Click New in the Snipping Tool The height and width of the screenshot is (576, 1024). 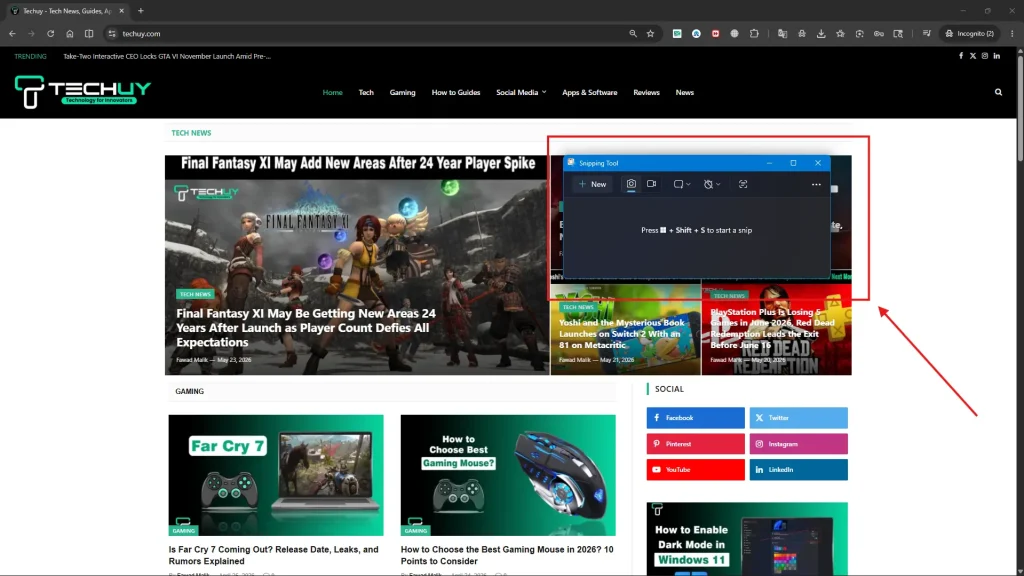click(x=592, y=184)
